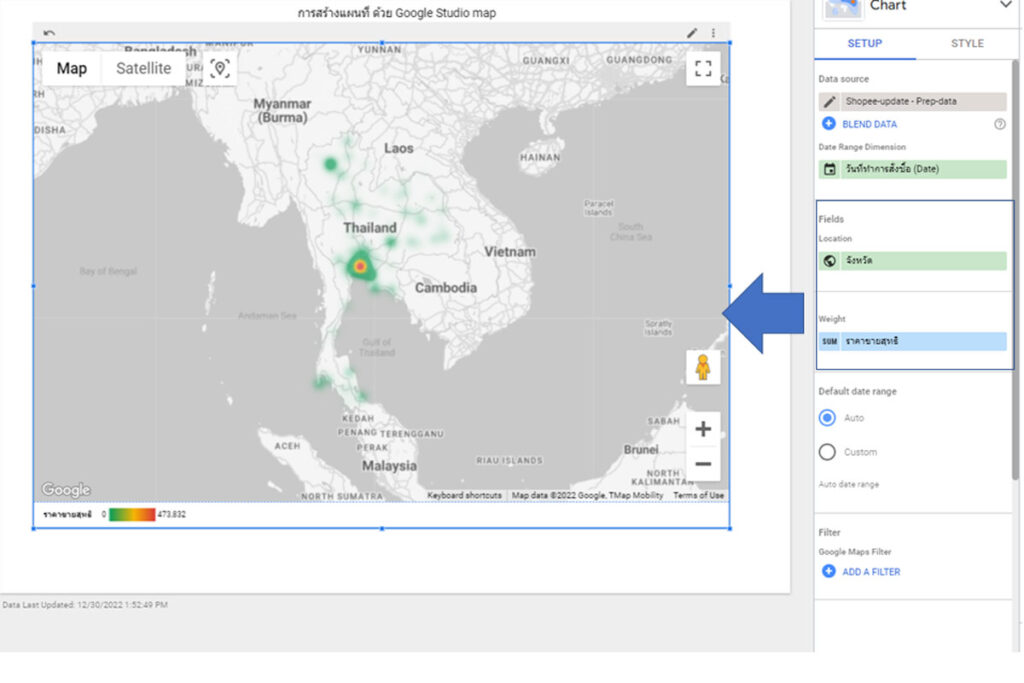Expand the Chart type dropdown chevron
Image resolution: width=1024 pixels, height=683 pixels.
(x=1006, y=5)
